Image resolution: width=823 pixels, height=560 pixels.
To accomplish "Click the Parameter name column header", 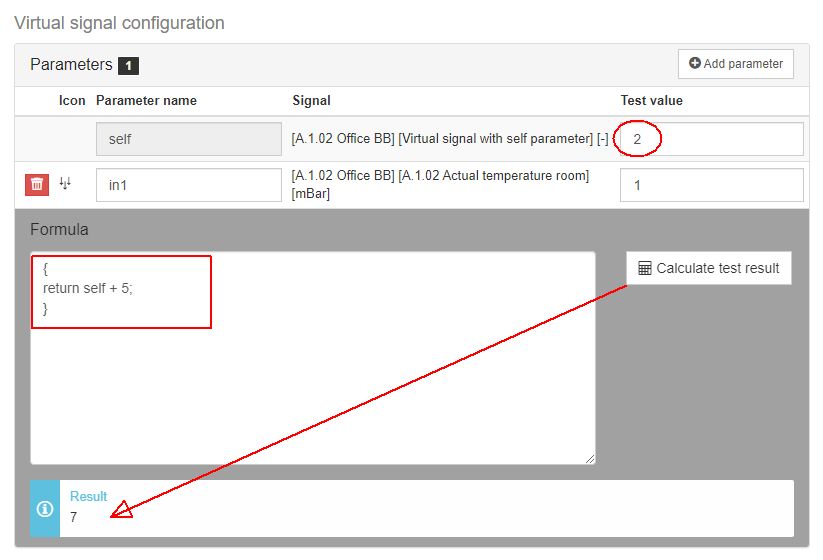I will [x=146, y=101].
